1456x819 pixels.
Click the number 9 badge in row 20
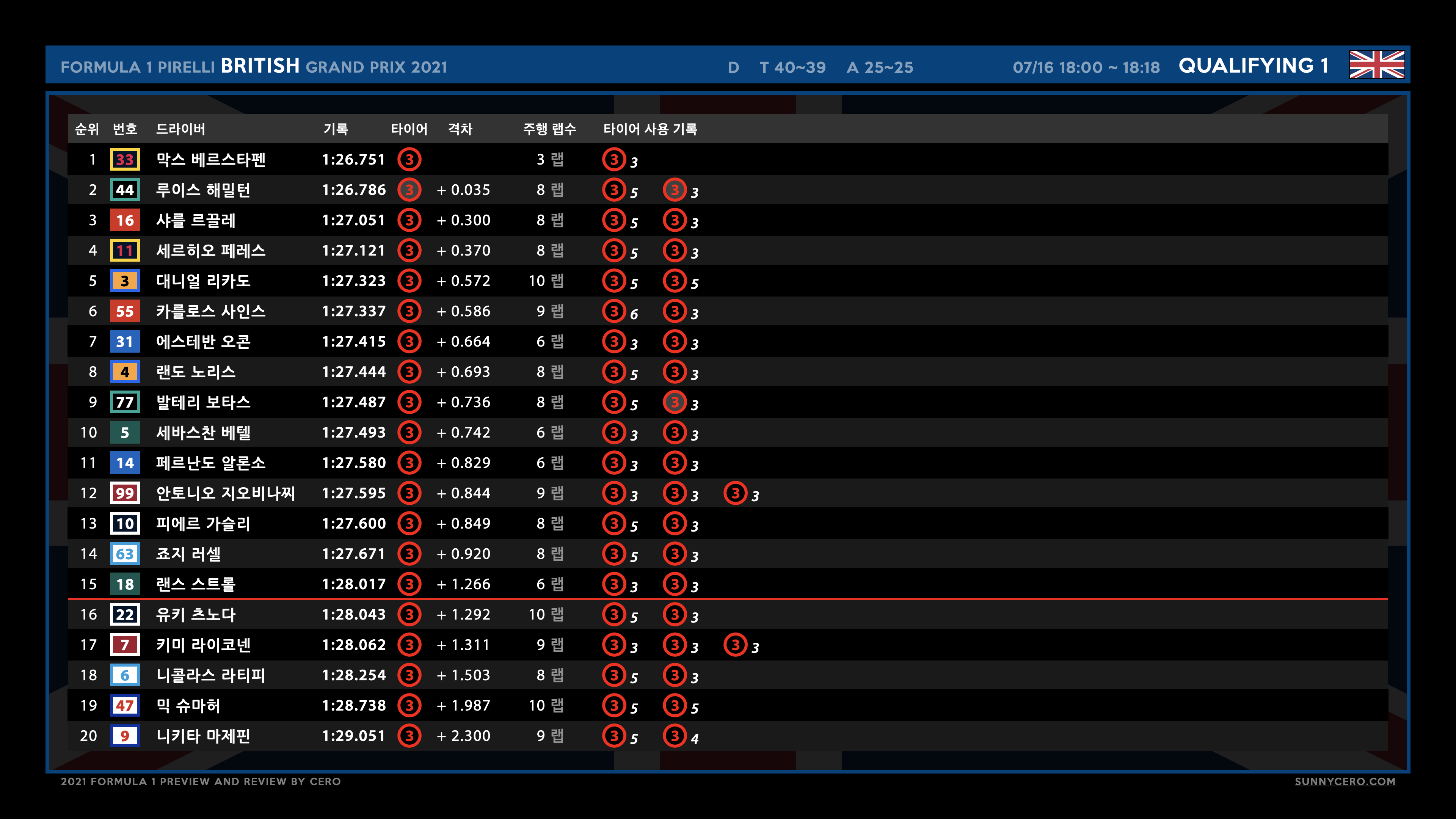point(125,736)
